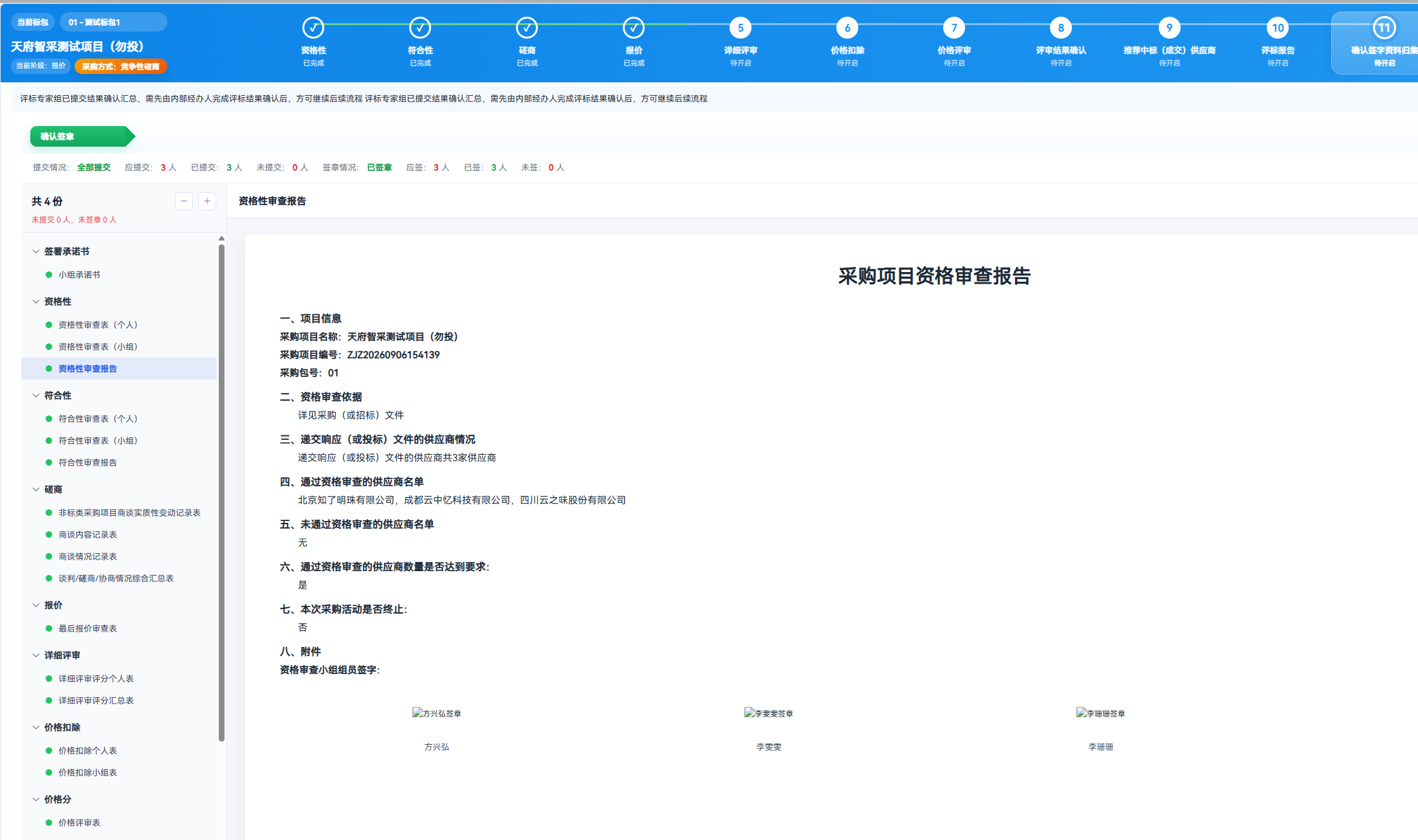Click 未提交 0 人，未签章 0 人 red text

74,219
